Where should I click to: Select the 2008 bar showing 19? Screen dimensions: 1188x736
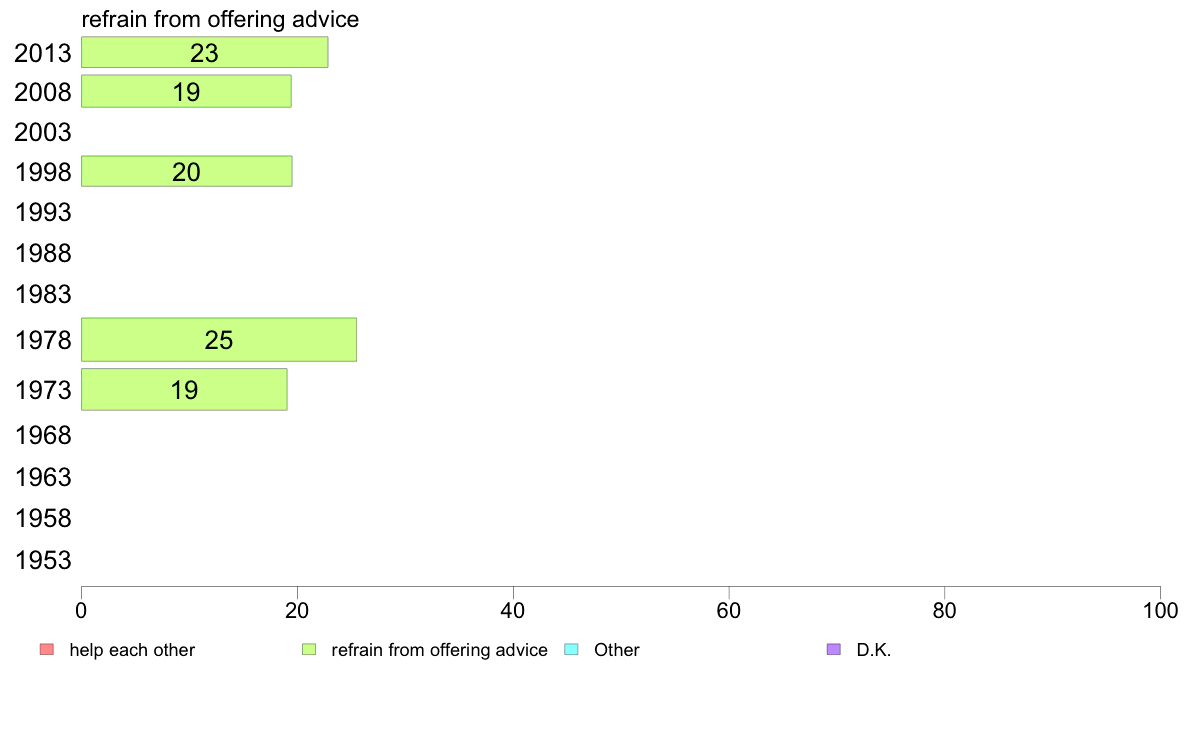(x=186, y=92)
